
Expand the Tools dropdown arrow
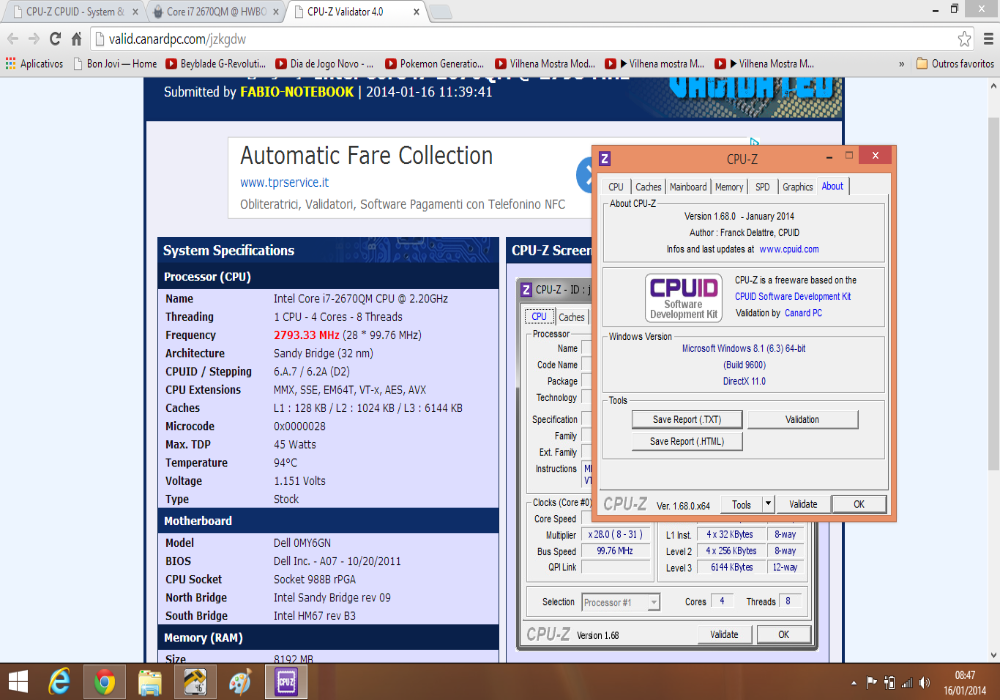[768, 504]
